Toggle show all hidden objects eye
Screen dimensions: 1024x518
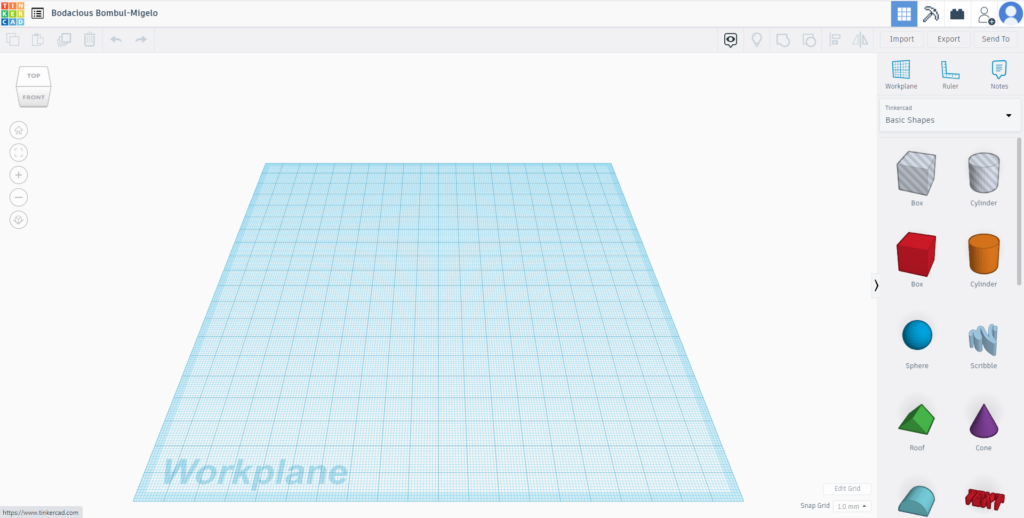click(x=731, y=39)
